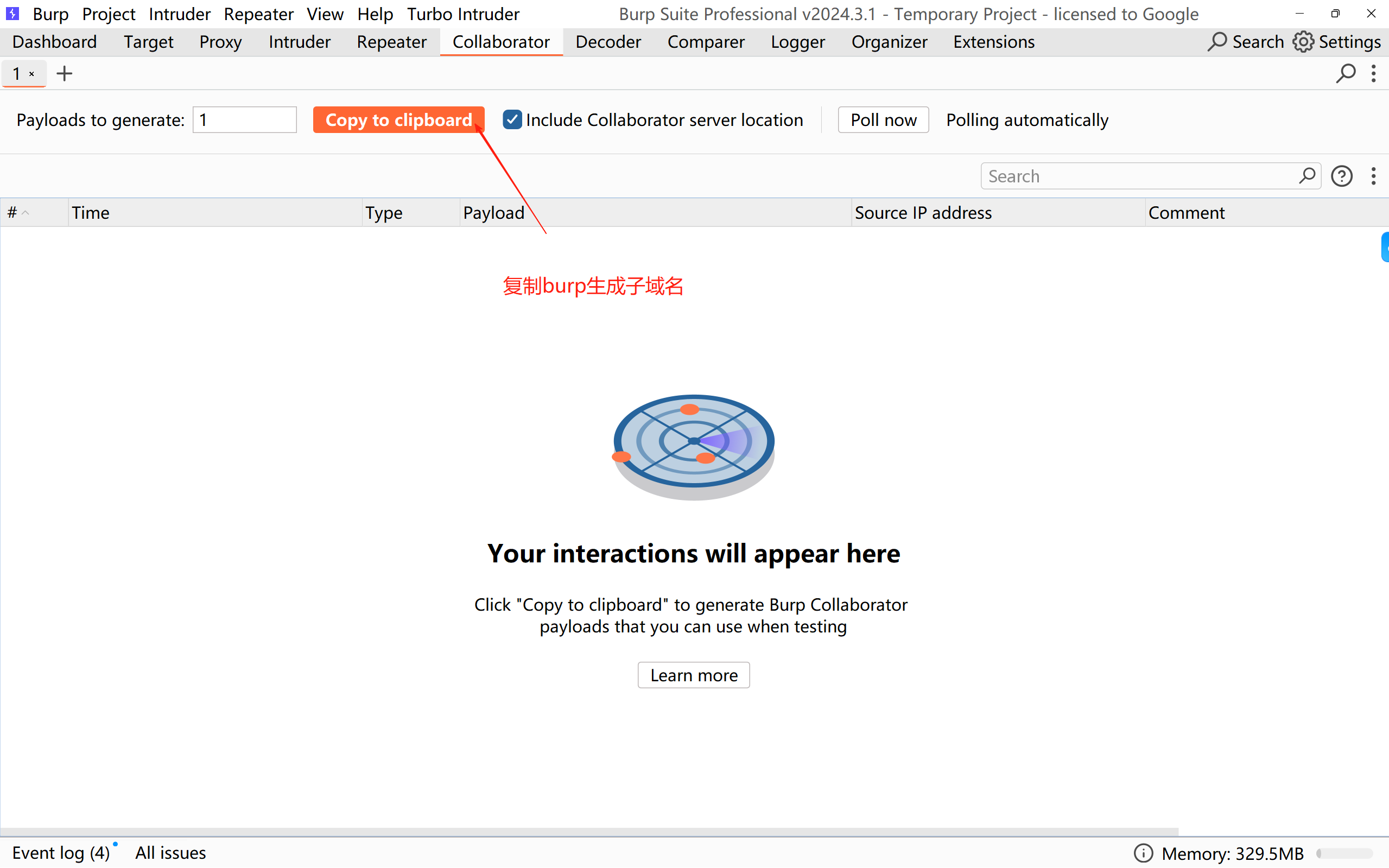This screenshot has width=1389, height=868.
Task: Click the global Search magnifier icon
Action: [1216, 42]
